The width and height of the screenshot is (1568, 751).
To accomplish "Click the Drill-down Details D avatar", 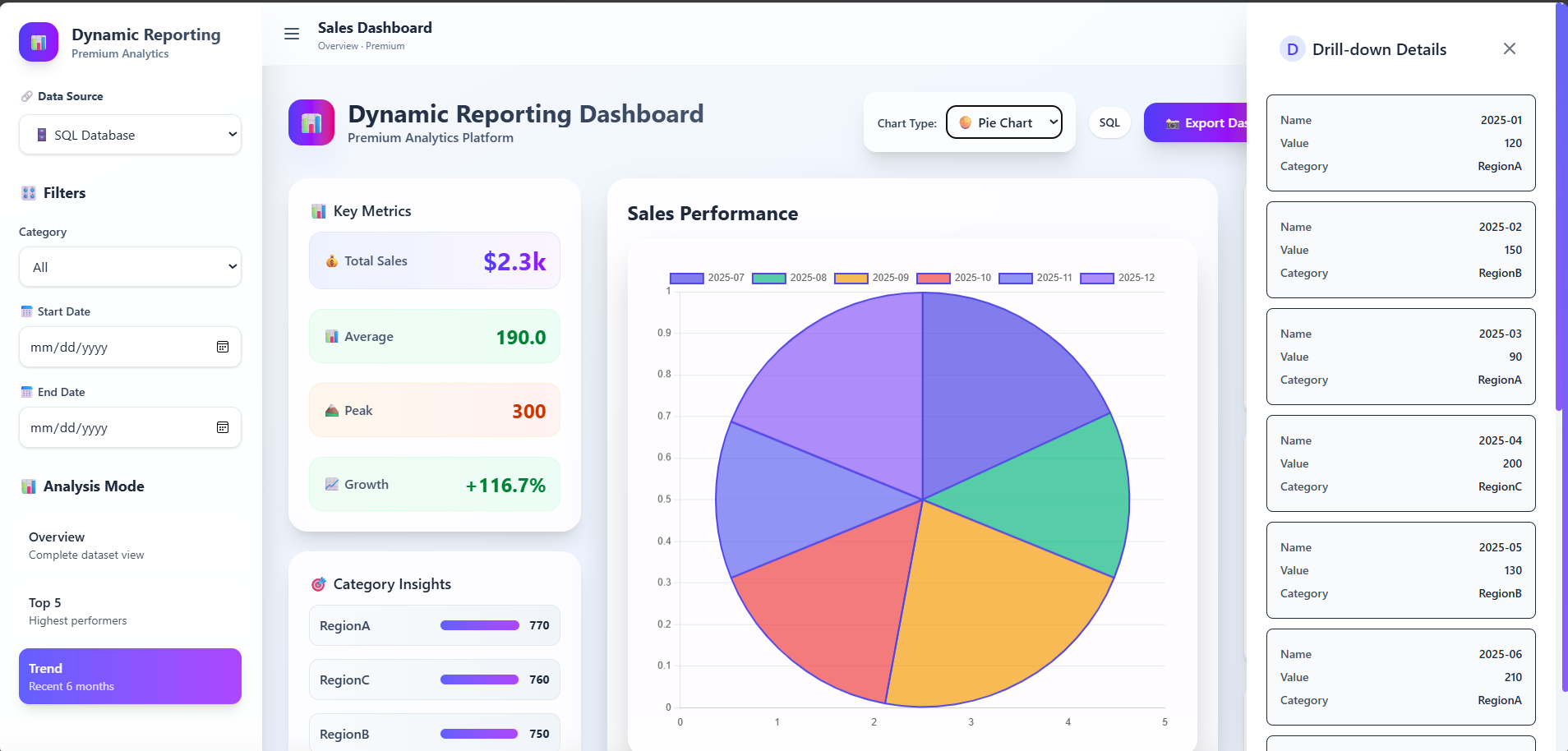I will [x=1292, y=49].
